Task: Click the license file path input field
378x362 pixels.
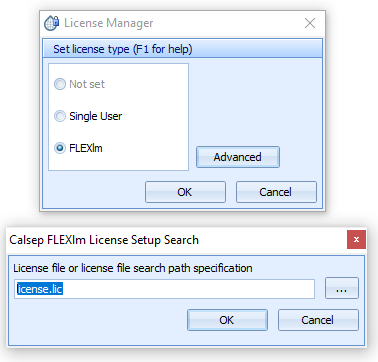Action: (164, 289)
